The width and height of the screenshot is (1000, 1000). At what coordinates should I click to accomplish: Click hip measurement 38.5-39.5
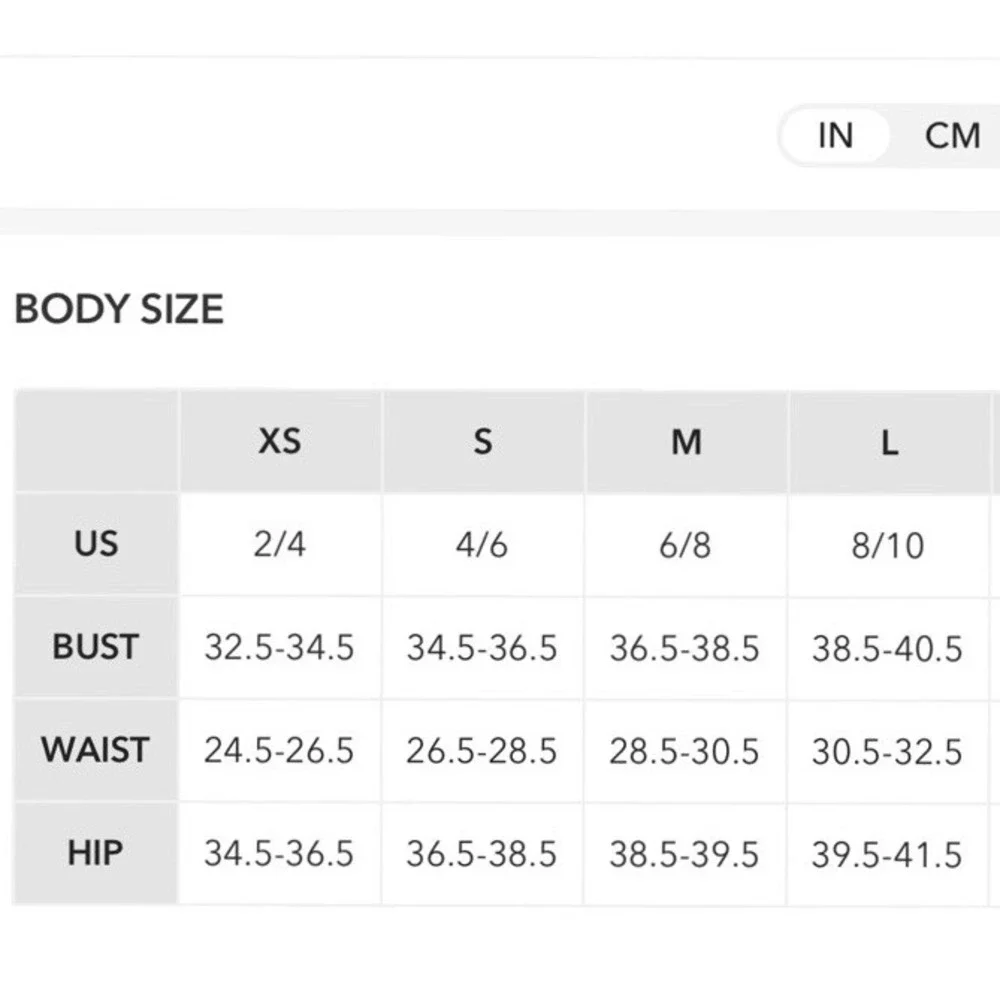[x=684, y=854]
